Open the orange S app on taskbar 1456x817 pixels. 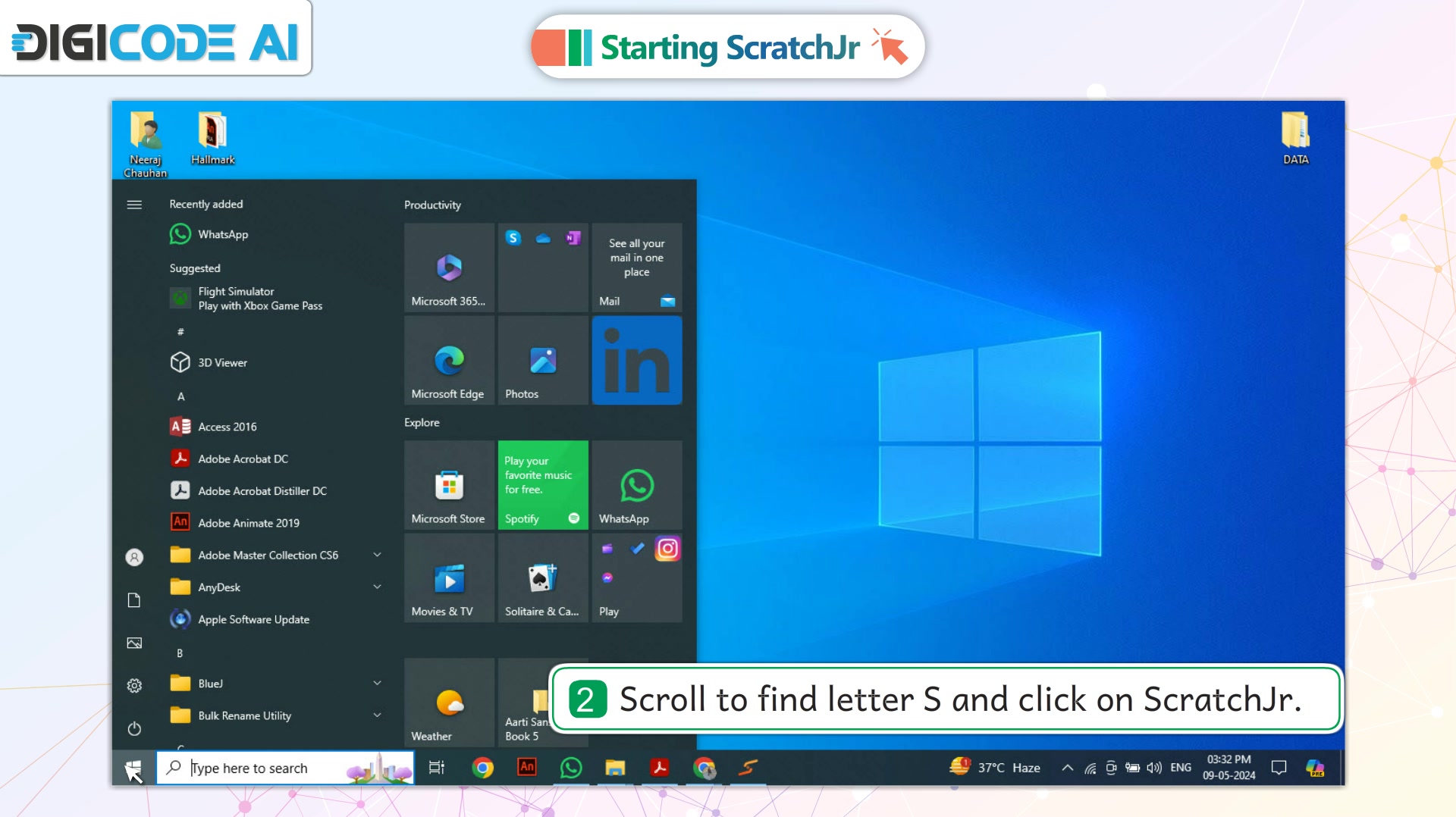748,768
